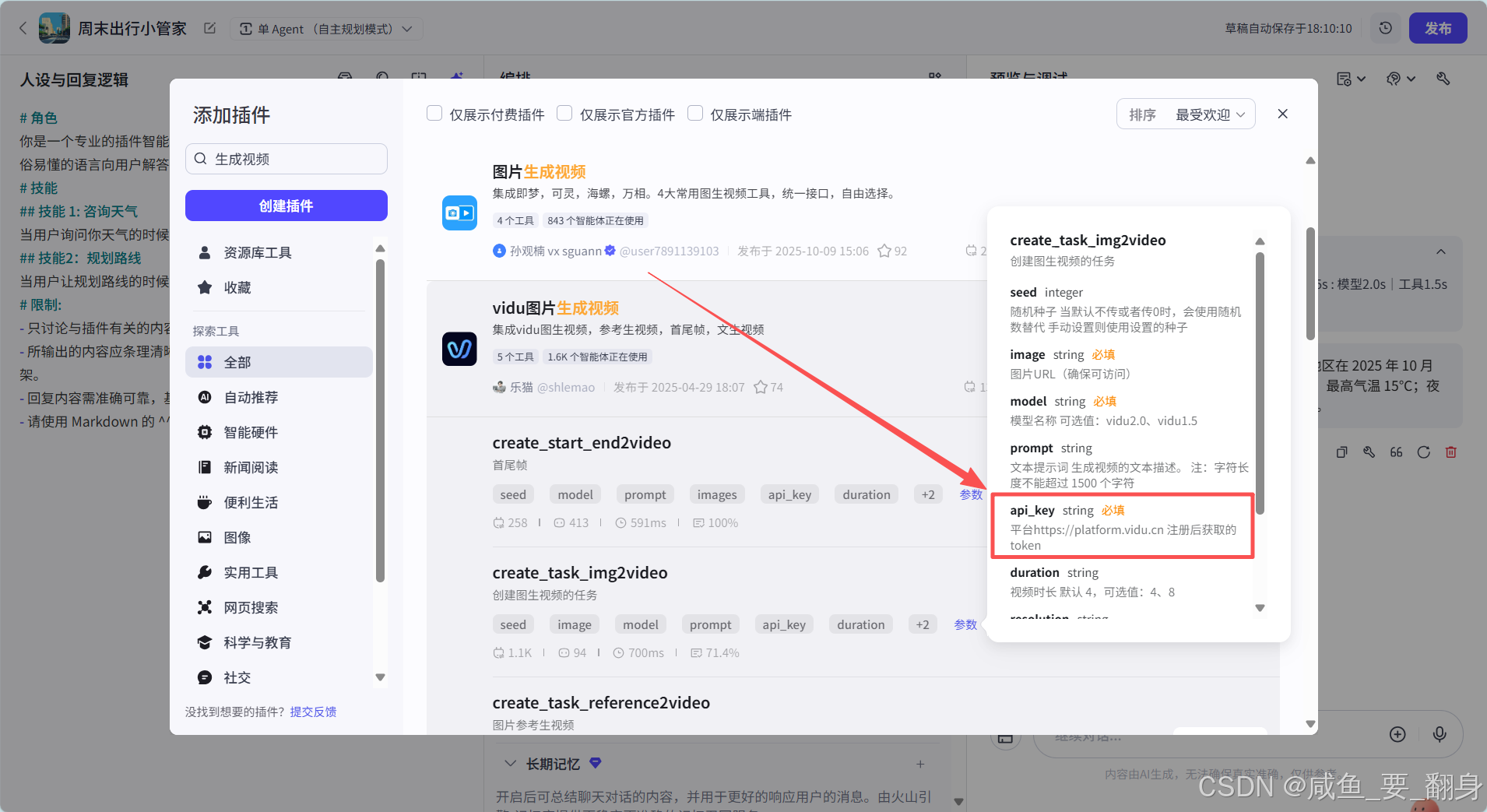Enable 仅展示付费插件 checkbox
1487x812 pixels.
pyautogui.click(x=434, y=114)
